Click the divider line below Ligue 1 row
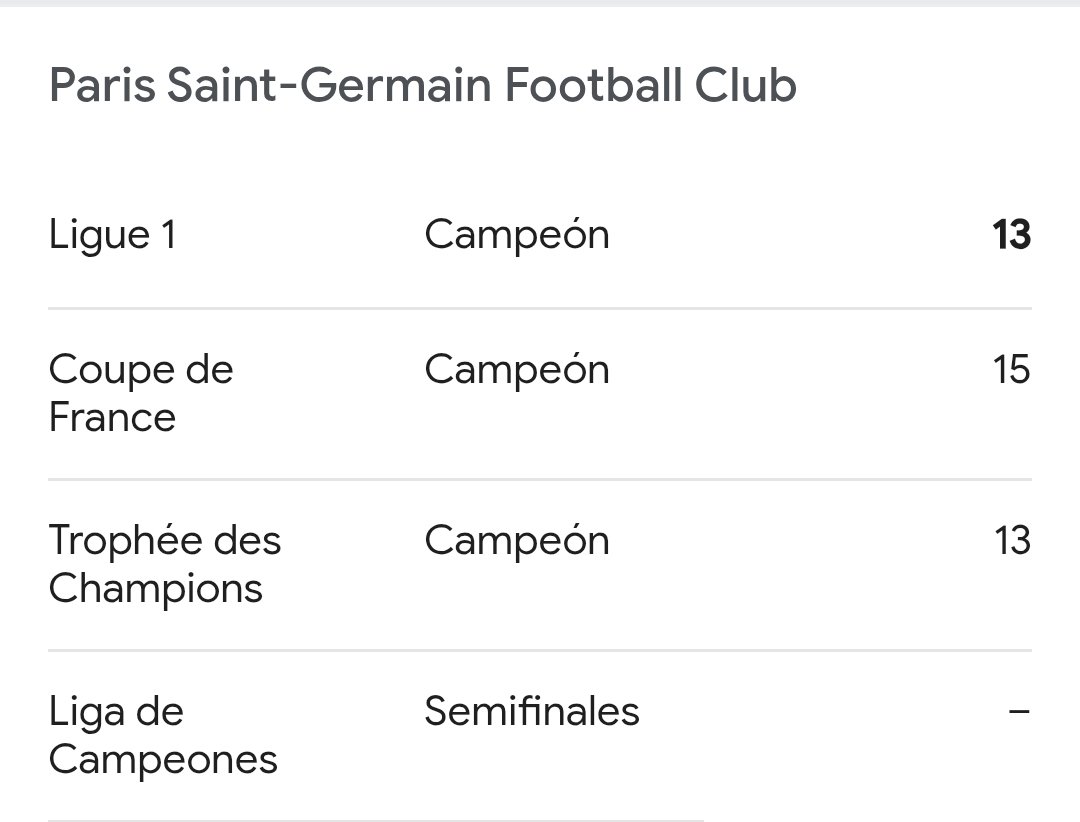This screenshot has width=1080, height=822. click(540, 309)
